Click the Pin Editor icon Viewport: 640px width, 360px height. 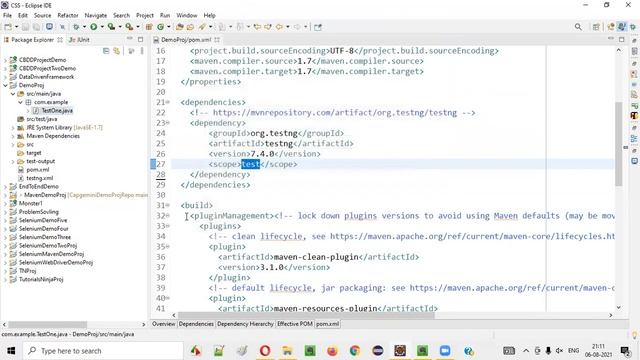click(x=318, y=27)
